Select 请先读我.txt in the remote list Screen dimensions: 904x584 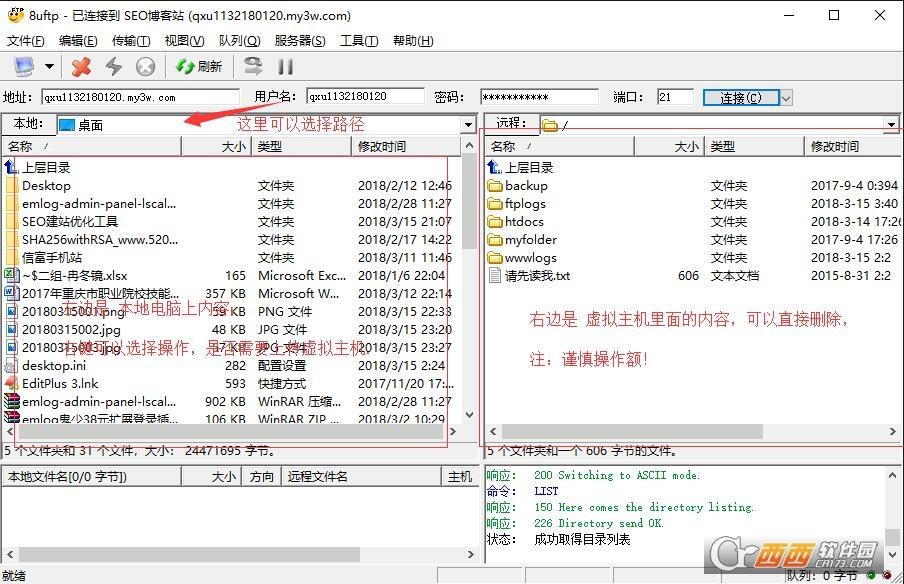tap(537, 275)
